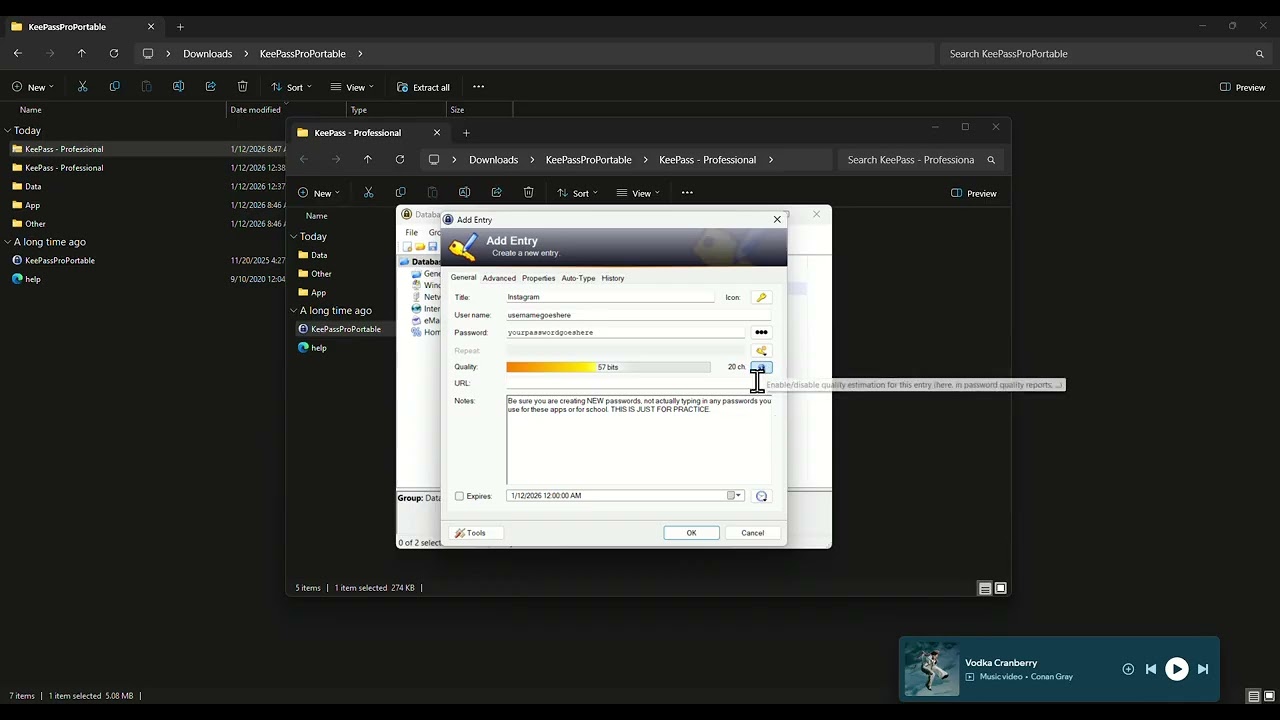See more options in KeePass - Professional window toolbar
This screenshot has width=1280, height=720.
[687, 193]
